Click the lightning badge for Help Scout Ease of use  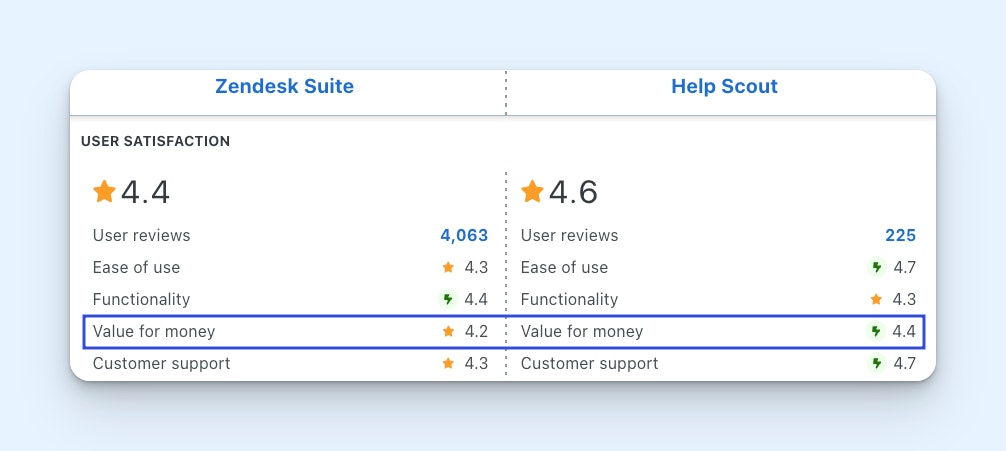click(x=876, y=267)
